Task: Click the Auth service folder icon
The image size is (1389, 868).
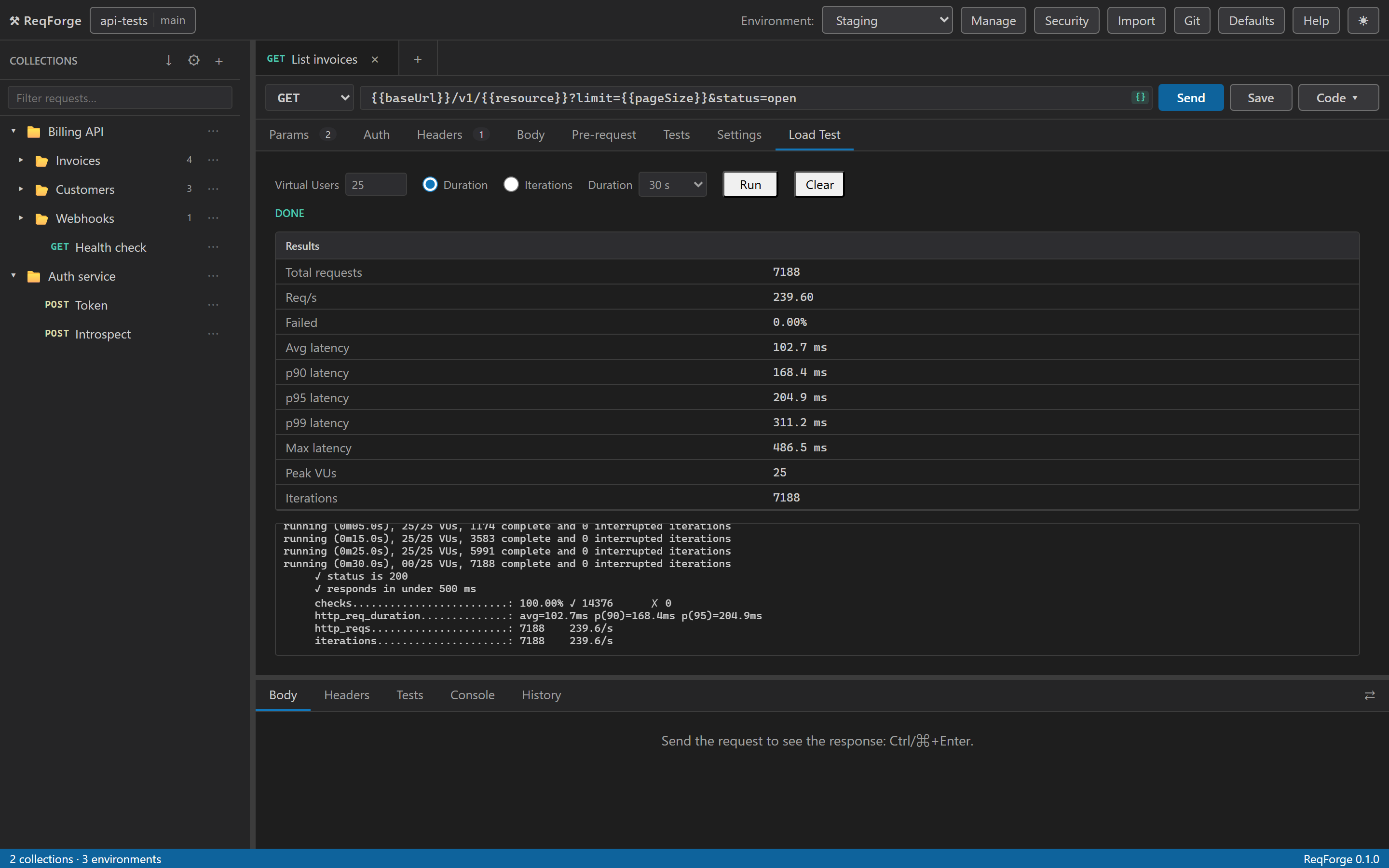Action: [34, 277]
